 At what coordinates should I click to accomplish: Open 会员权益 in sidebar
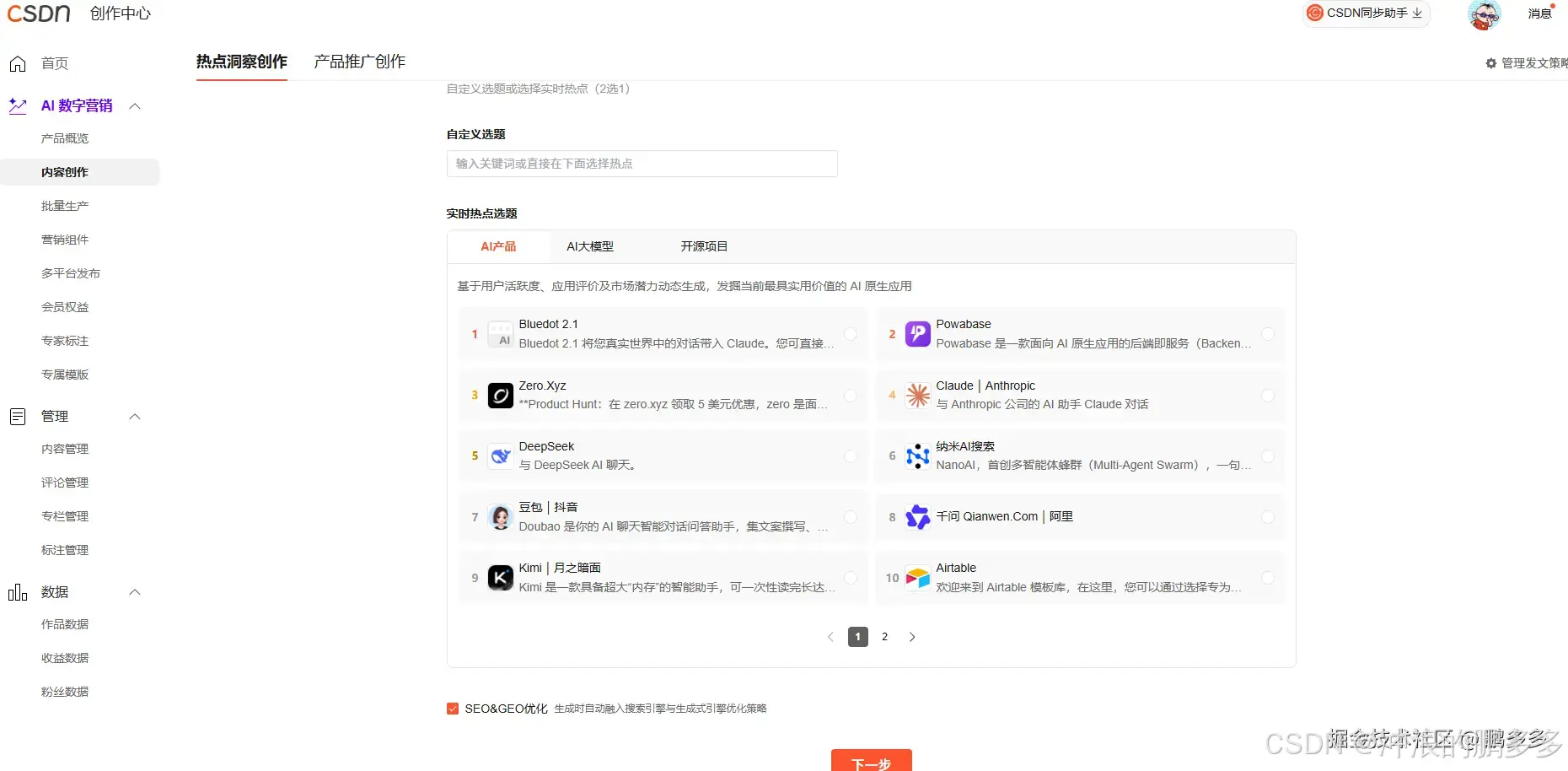point(65,307)
